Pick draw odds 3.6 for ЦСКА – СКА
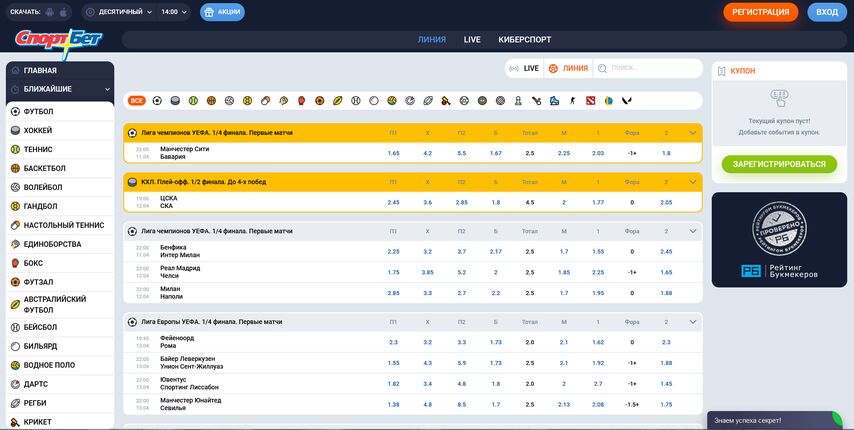Image resolution: width=854 pixels, height=430 pixels. (x=428, y=202)
